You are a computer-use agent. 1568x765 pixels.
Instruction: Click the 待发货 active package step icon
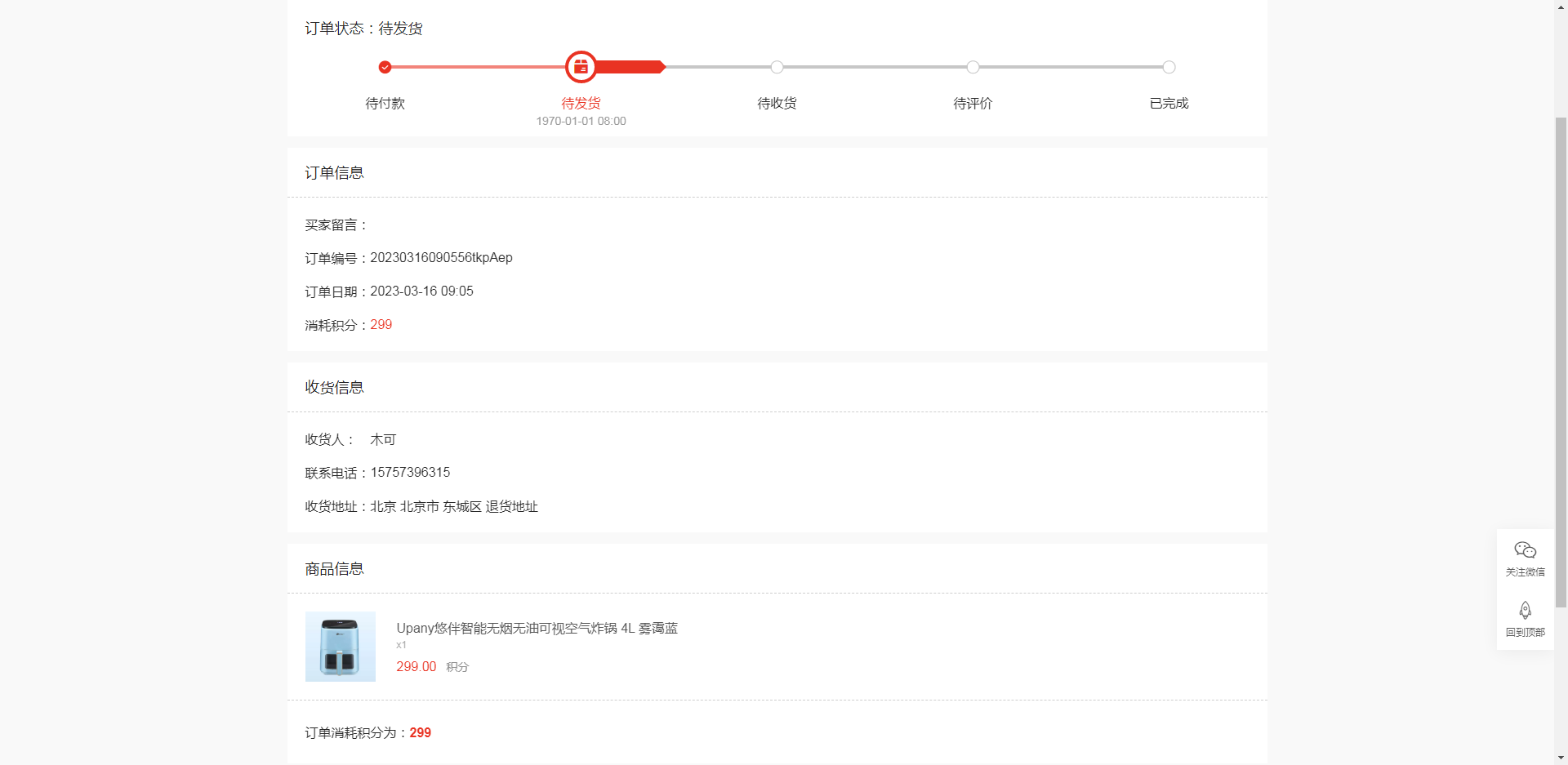(581, 67)
